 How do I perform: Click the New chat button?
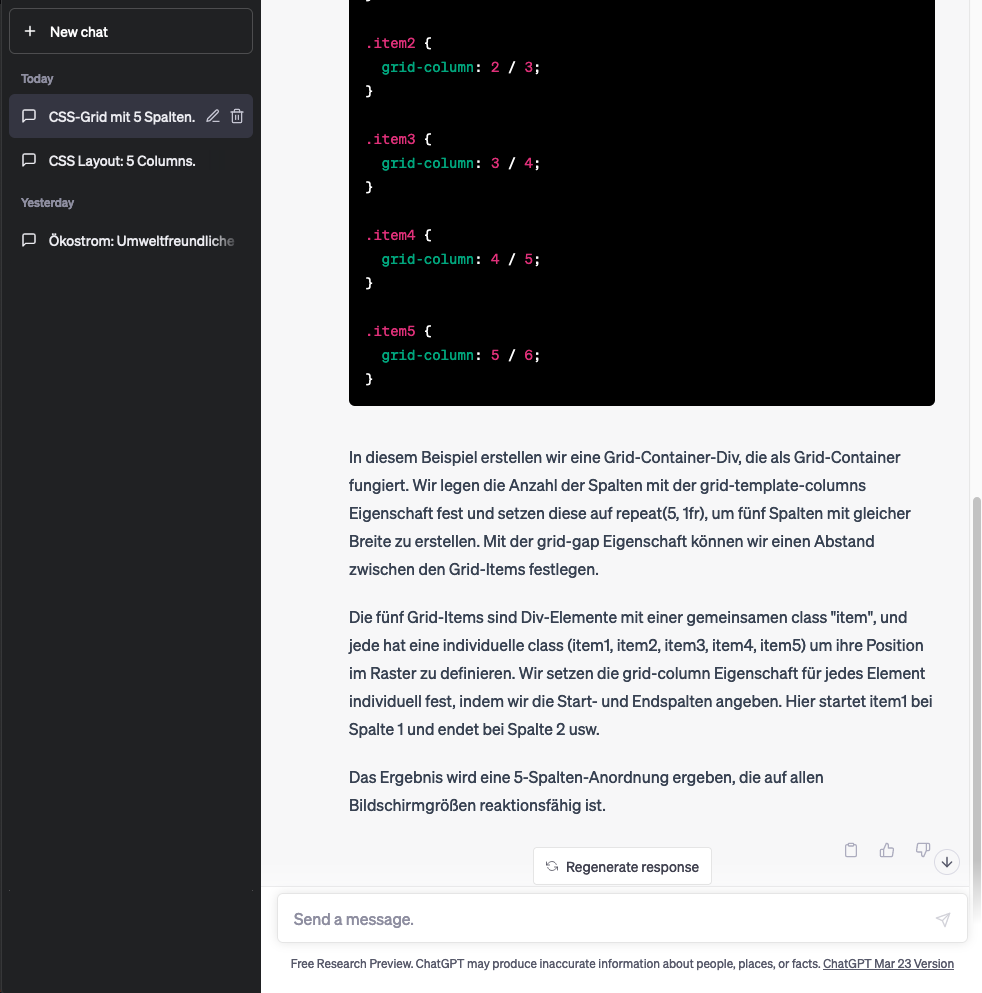tap(130, 32)
